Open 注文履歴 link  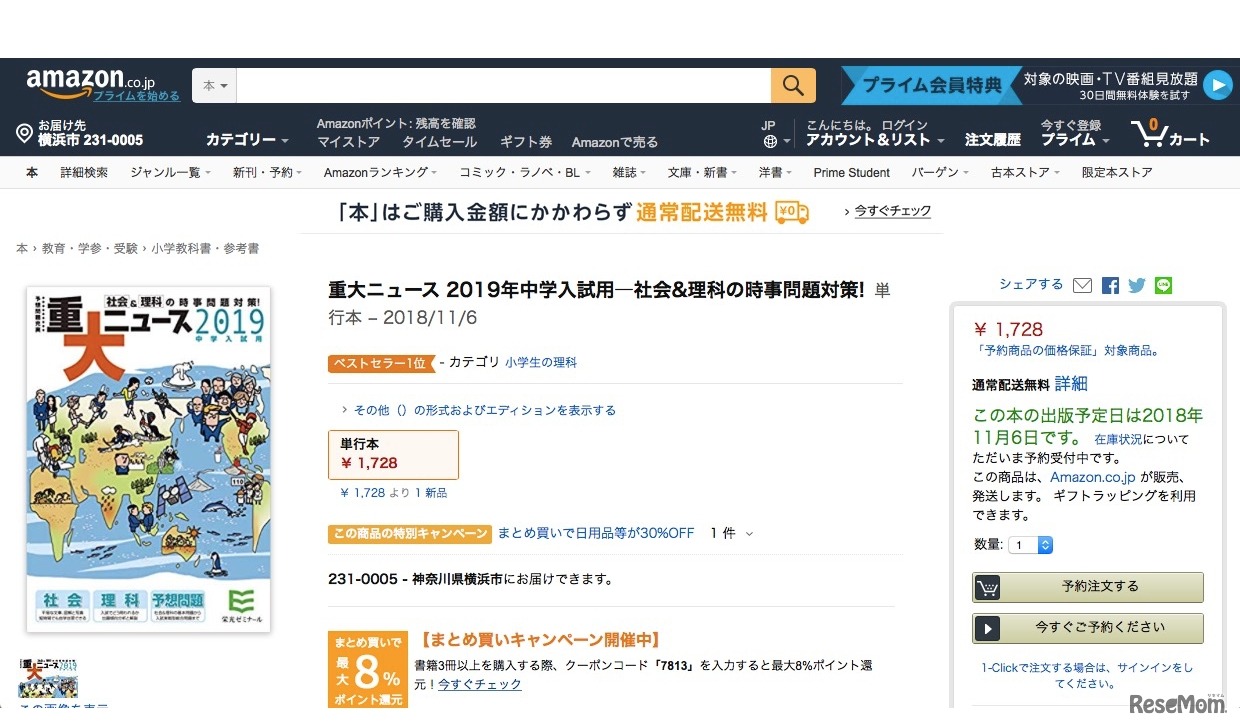point(993,140)
